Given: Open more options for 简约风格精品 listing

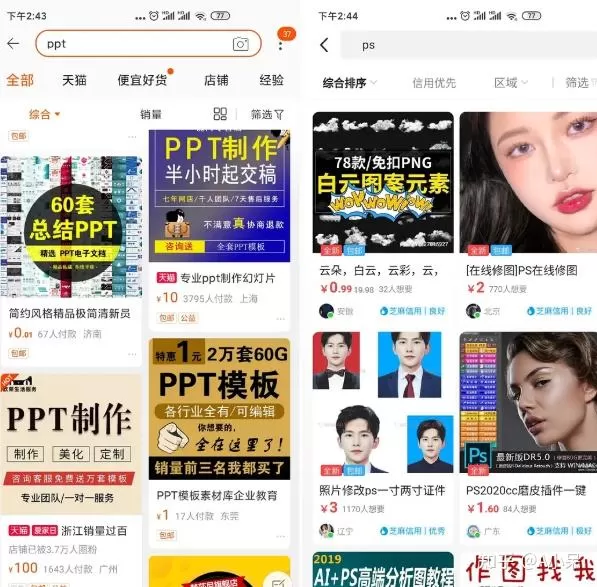Looking at the screenshot, I should (132, 354).
